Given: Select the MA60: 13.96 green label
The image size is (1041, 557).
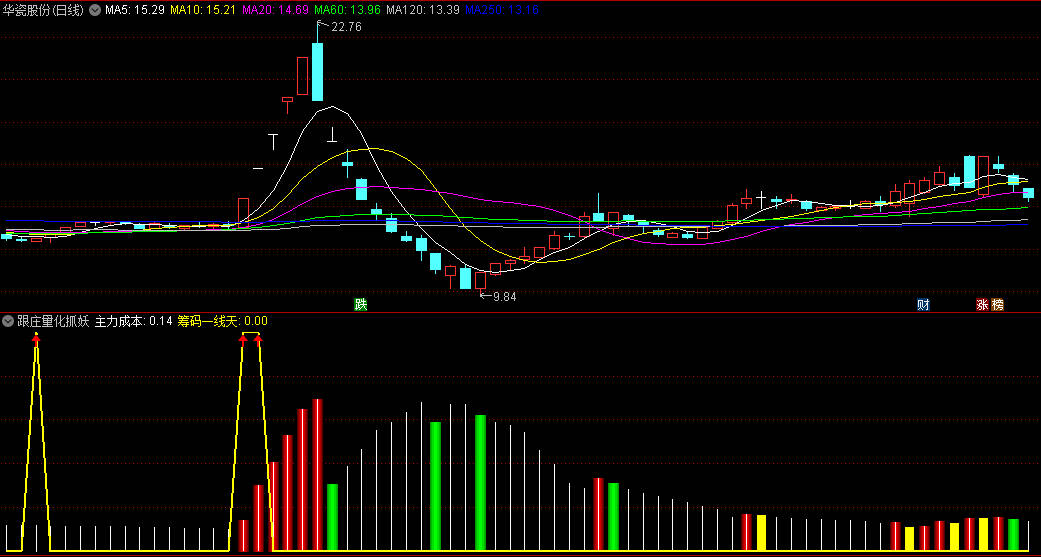Looking at the screenshot, I should click(x=347, y=10).
